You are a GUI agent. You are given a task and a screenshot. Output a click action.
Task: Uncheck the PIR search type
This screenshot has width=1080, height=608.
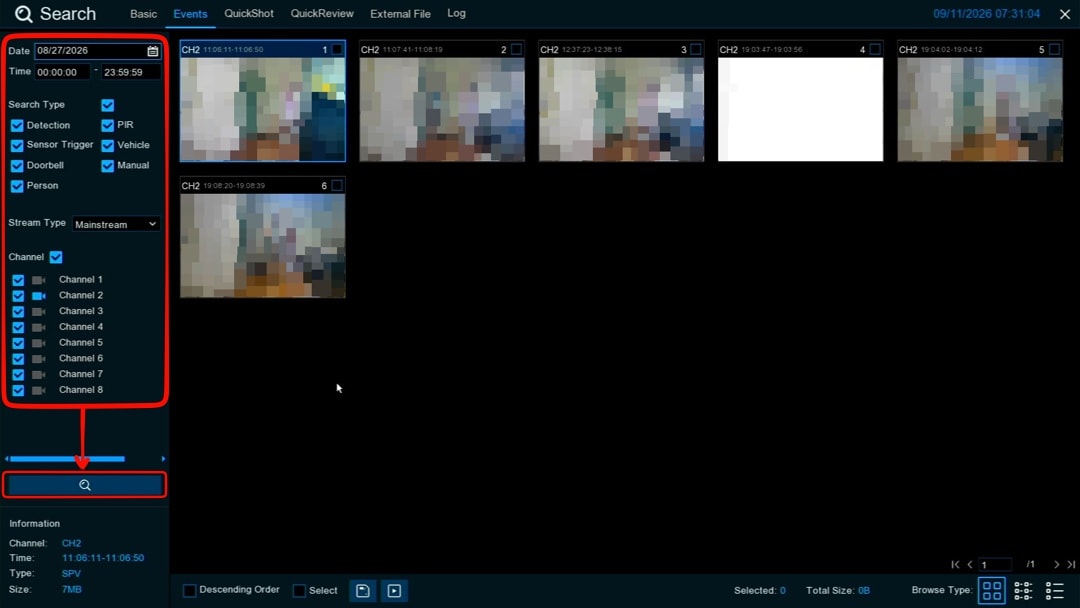click(x=107, y=125)
